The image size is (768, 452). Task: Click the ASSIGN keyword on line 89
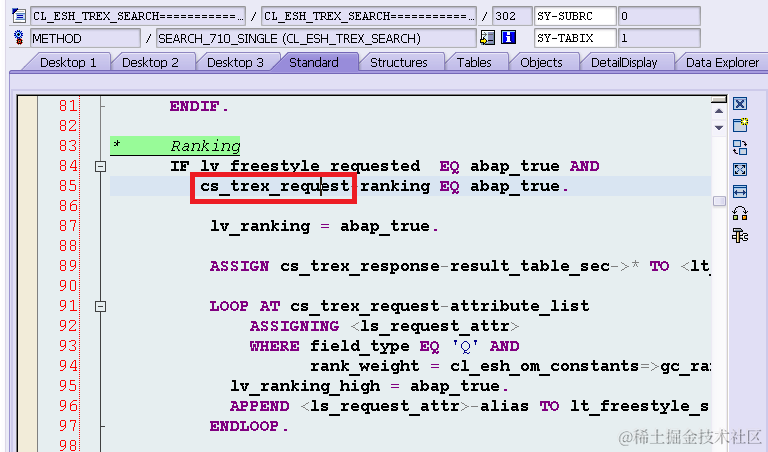[x=240, y=266]
